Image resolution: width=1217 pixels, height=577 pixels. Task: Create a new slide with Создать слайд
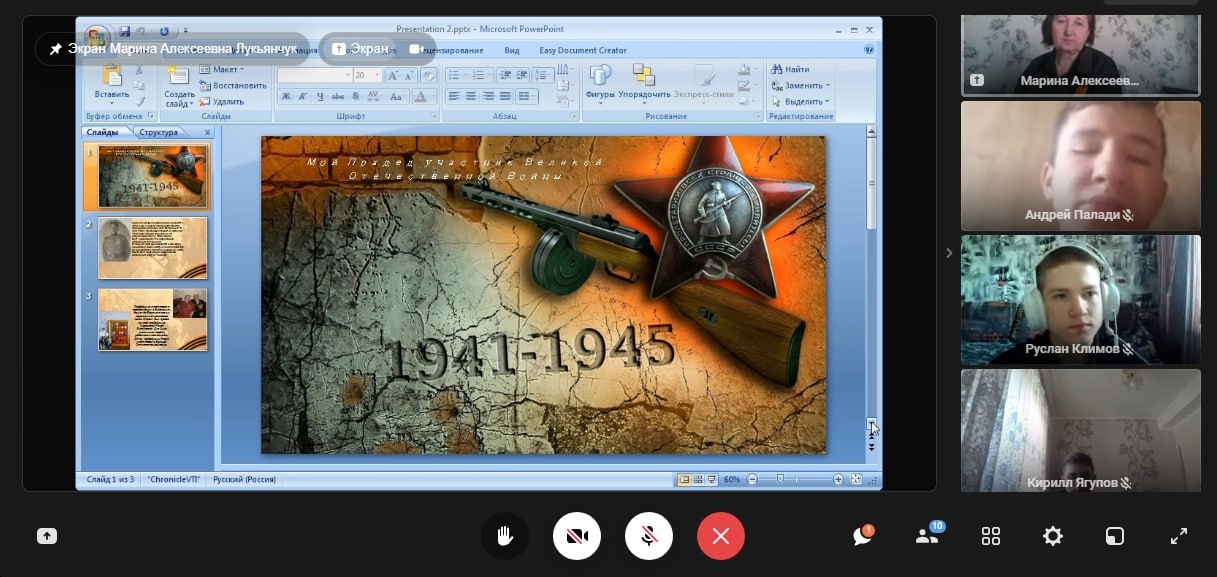178,87
